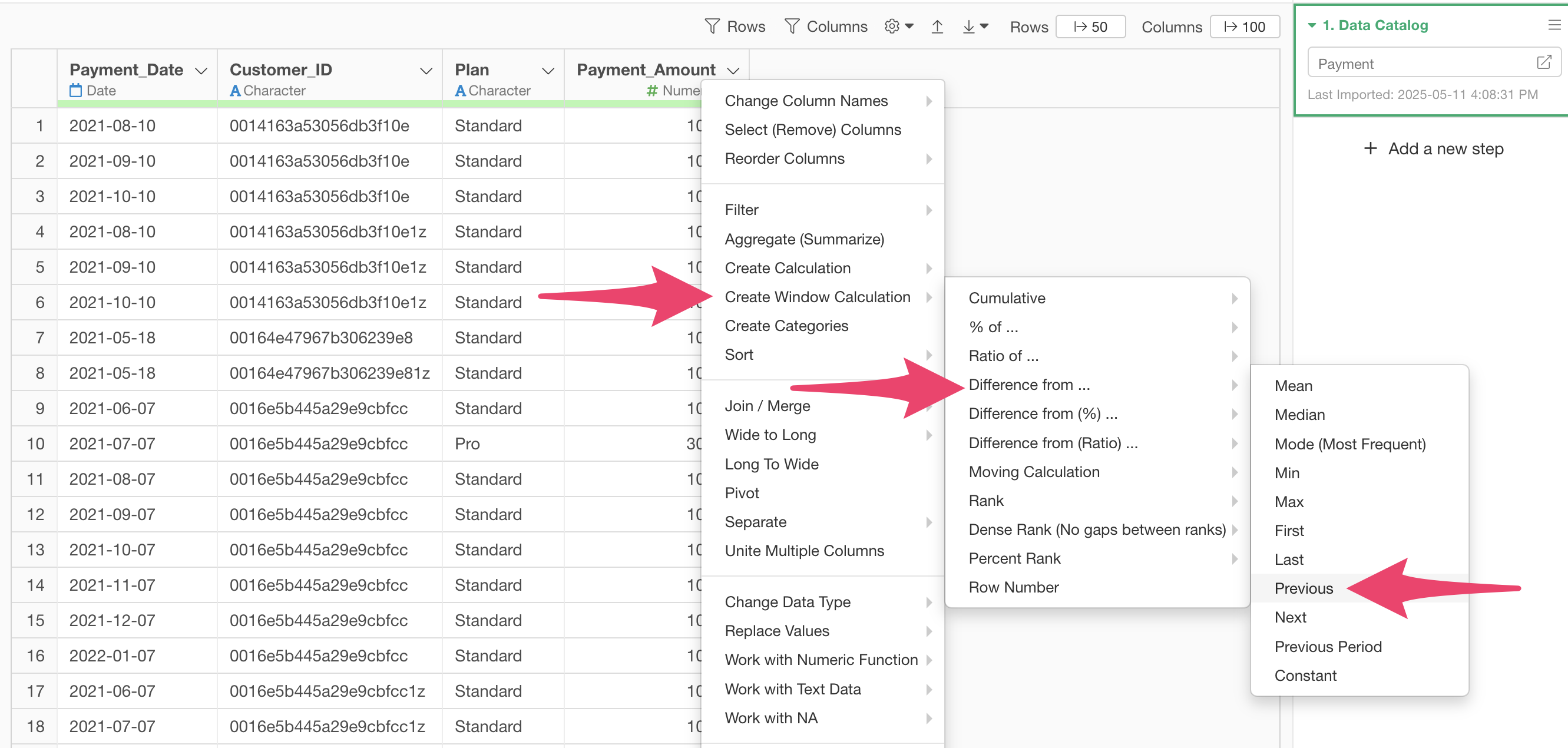Choose Moving Calculation from the window submenu
Screen dimensions: 1568x748
click(1034, 472)
